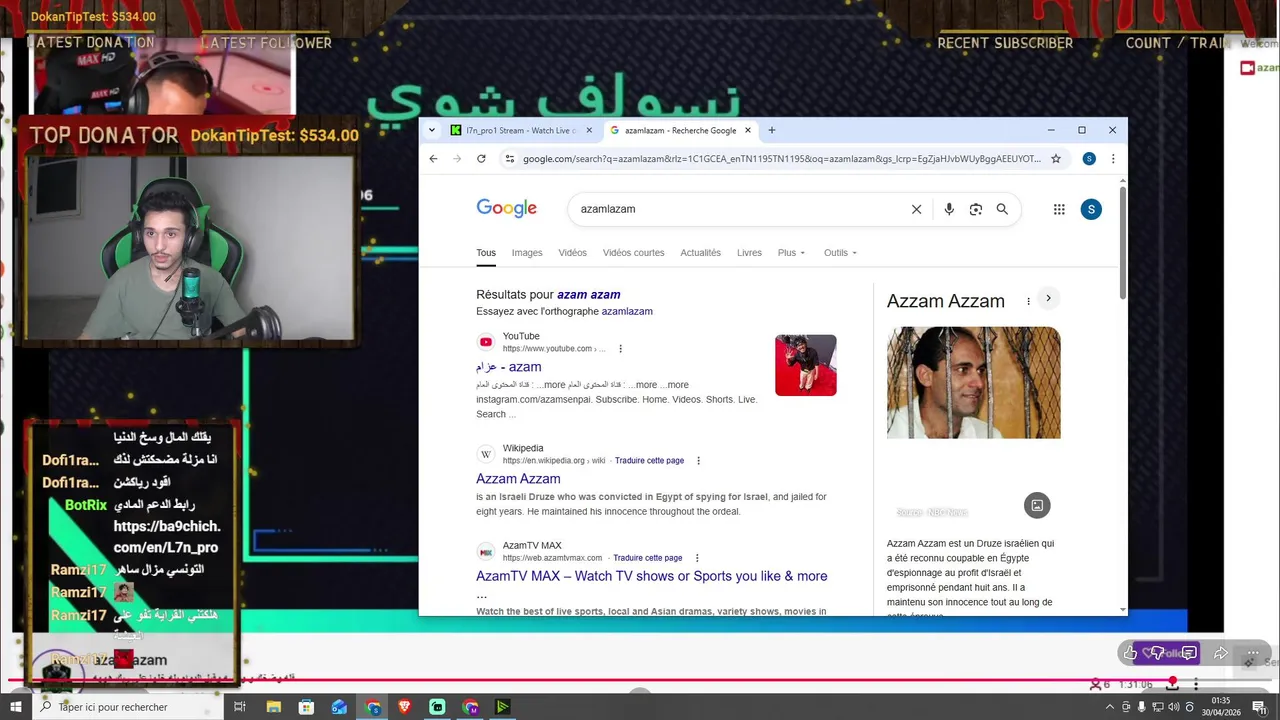Switch to the Livres tab
This screenshot has height=720, width=1280.
[x=749, y=253]
